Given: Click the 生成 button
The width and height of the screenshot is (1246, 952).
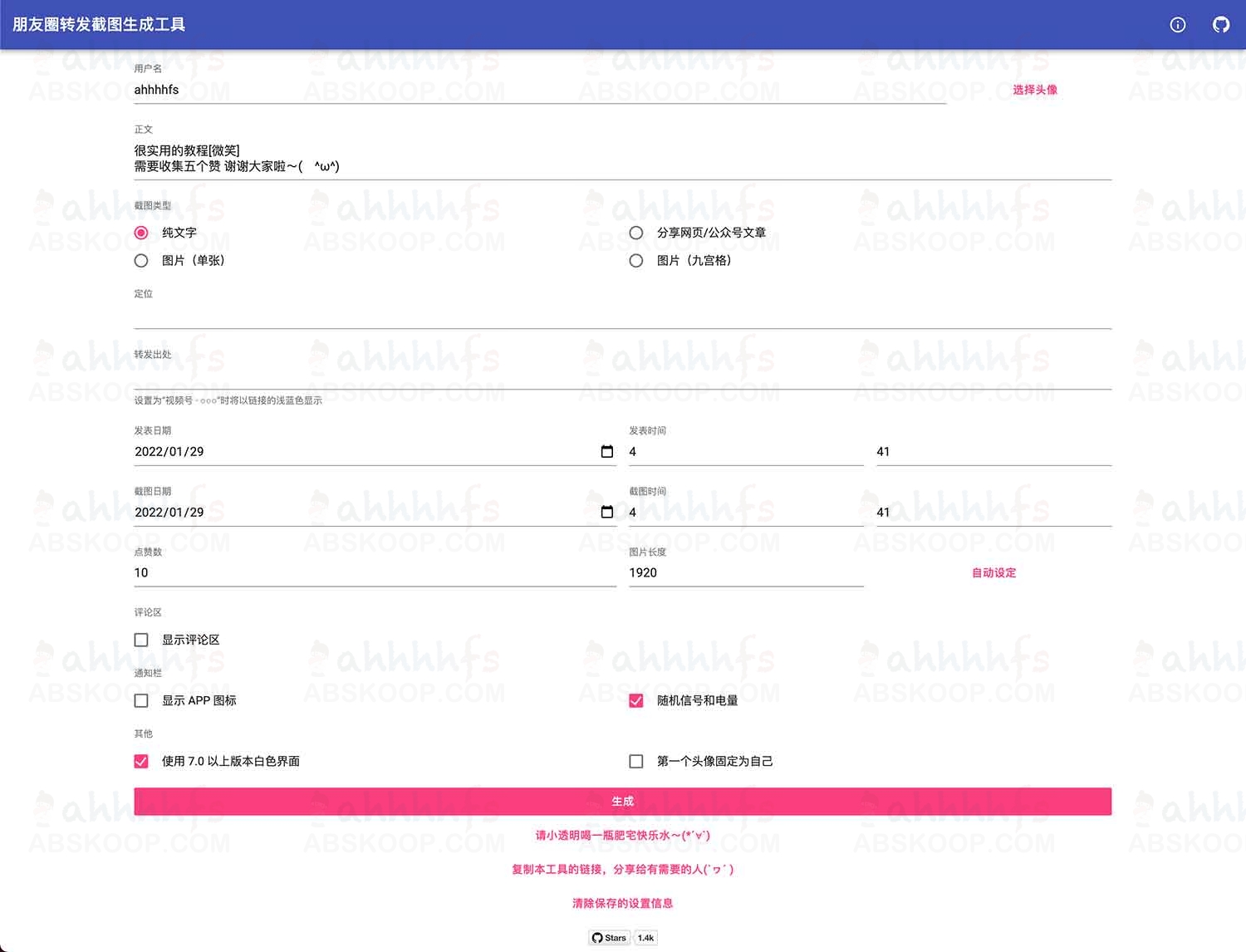Looking at the screenshot, I should tap(622, 801).
